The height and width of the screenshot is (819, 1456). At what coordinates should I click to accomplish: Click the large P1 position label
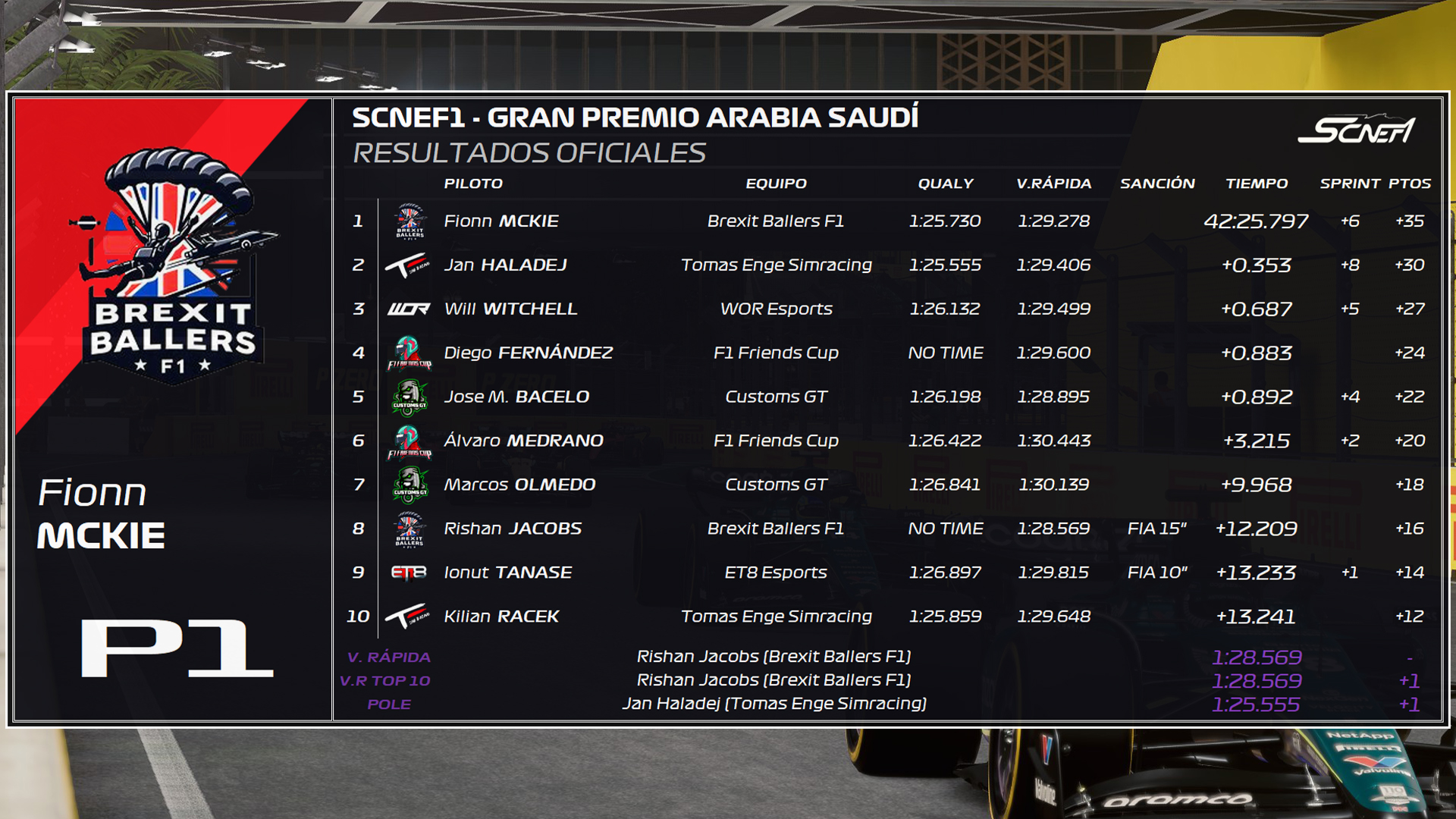pos(176,648)
